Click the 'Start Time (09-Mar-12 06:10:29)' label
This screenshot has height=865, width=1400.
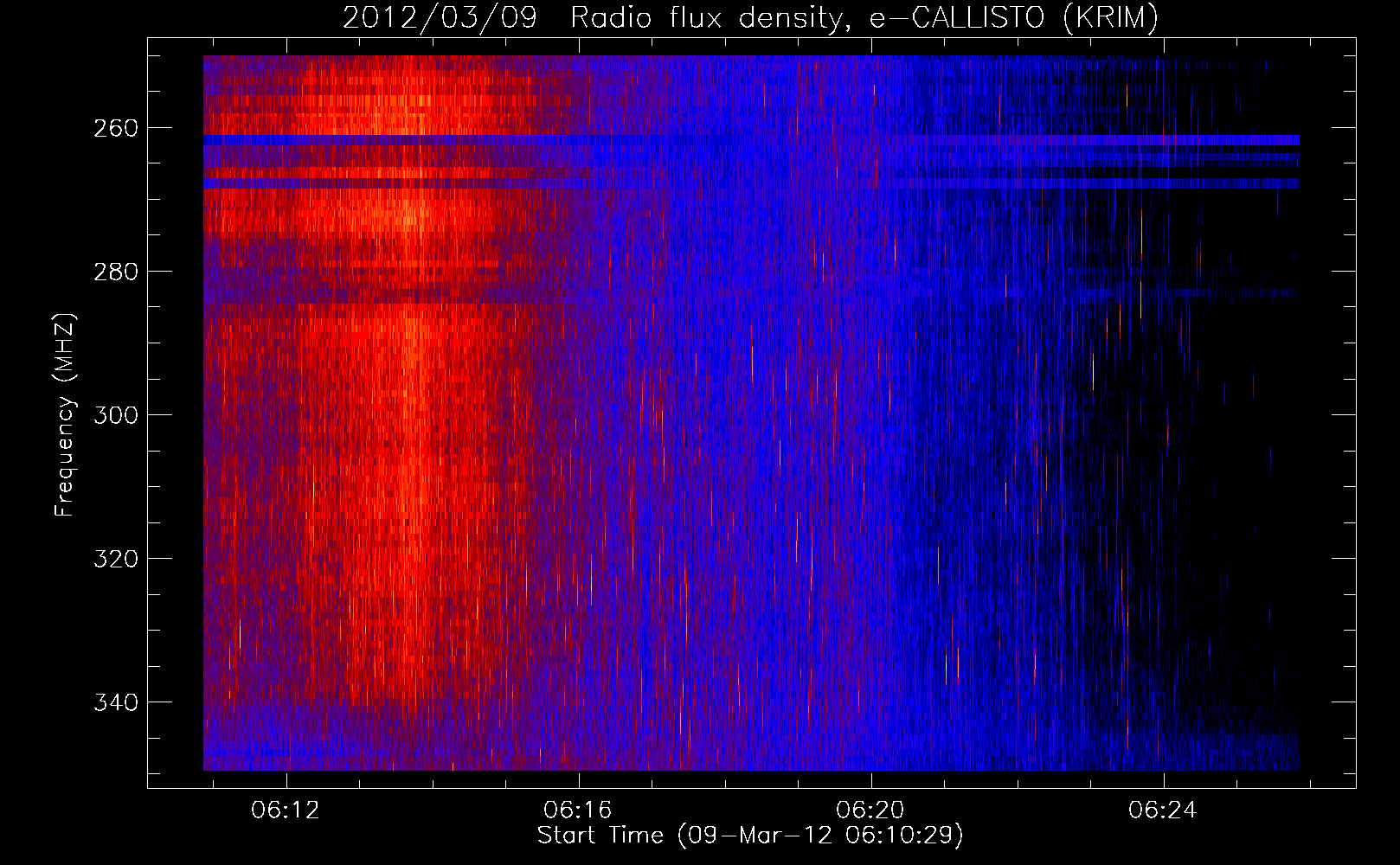click(750, 836)
